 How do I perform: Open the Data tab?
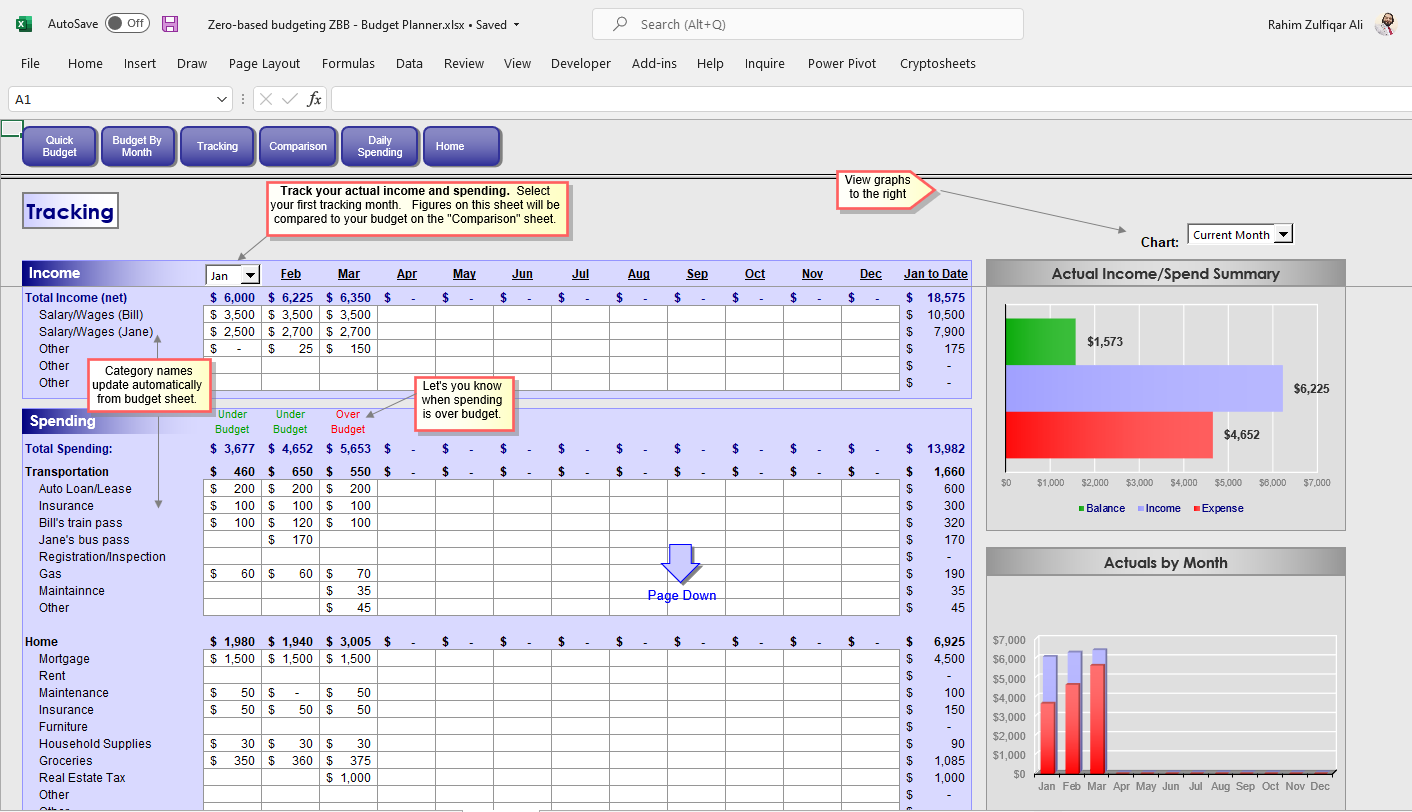point(409,63)
